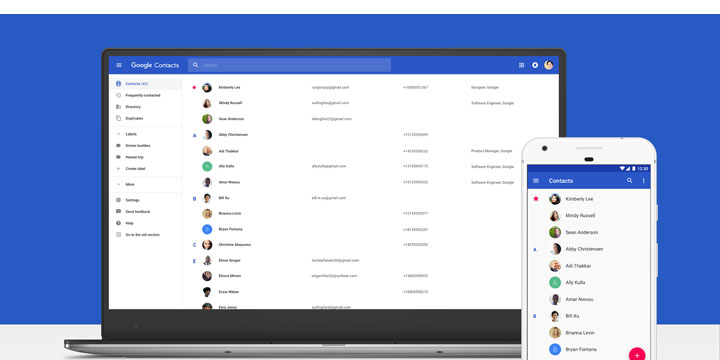Tap the pink add-contact button on phone

[637, 355]
